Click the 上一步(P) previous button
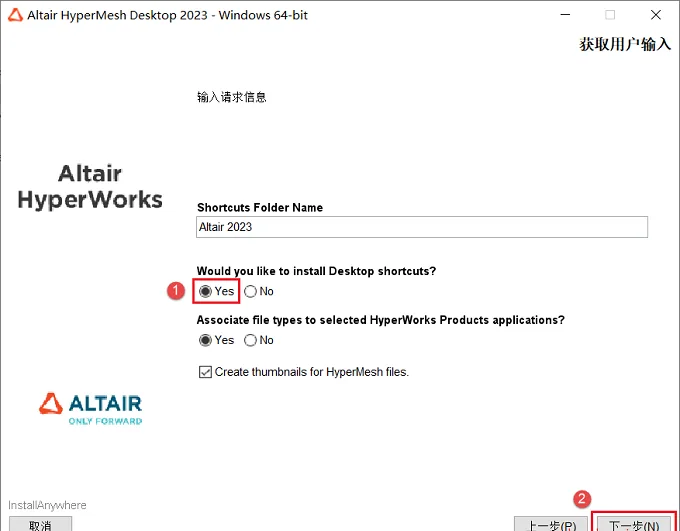This screenshot has height=531, width=680. [551, 525]
